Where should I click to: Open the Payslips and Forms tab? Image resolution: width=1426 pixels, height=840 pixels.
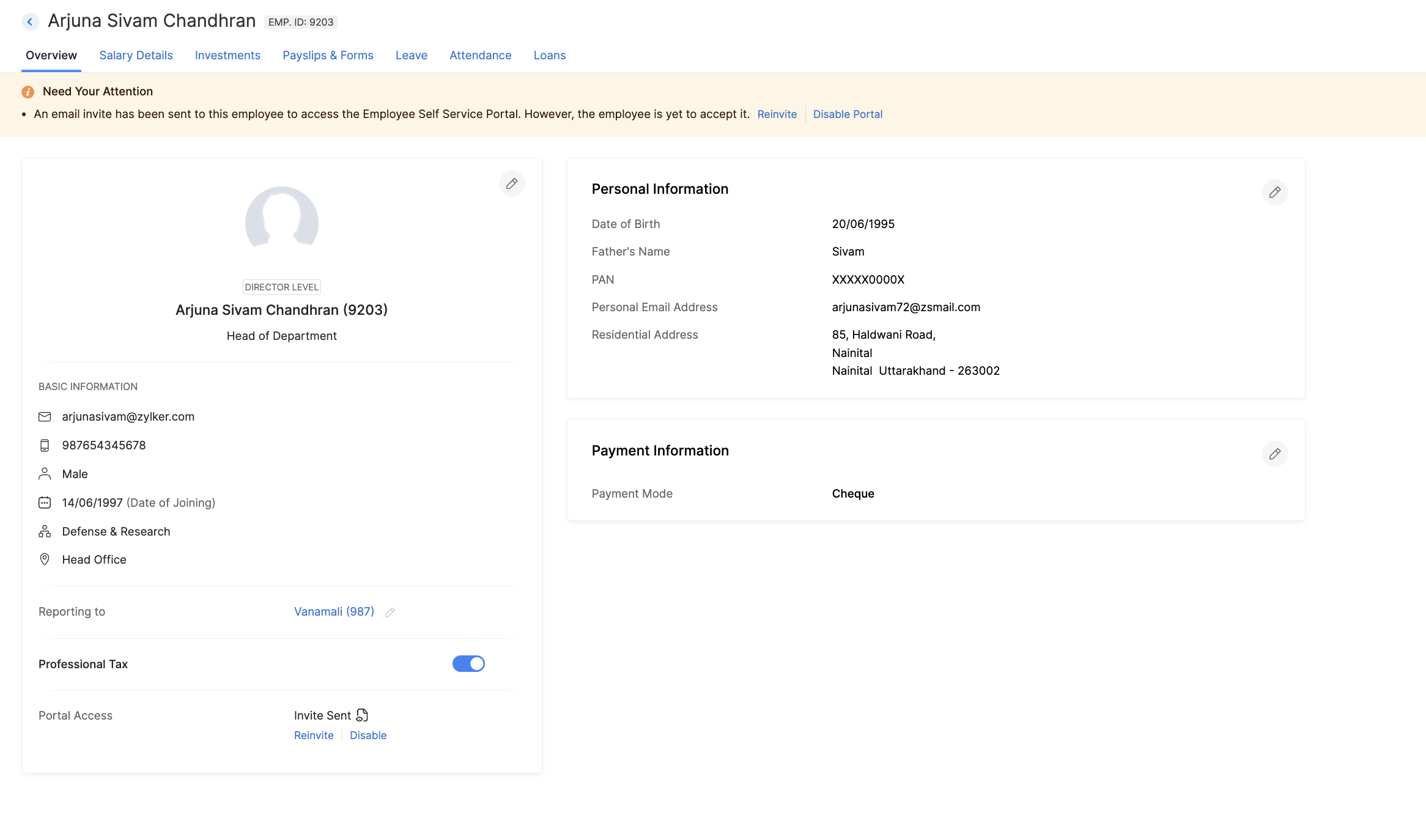point(328,55)
